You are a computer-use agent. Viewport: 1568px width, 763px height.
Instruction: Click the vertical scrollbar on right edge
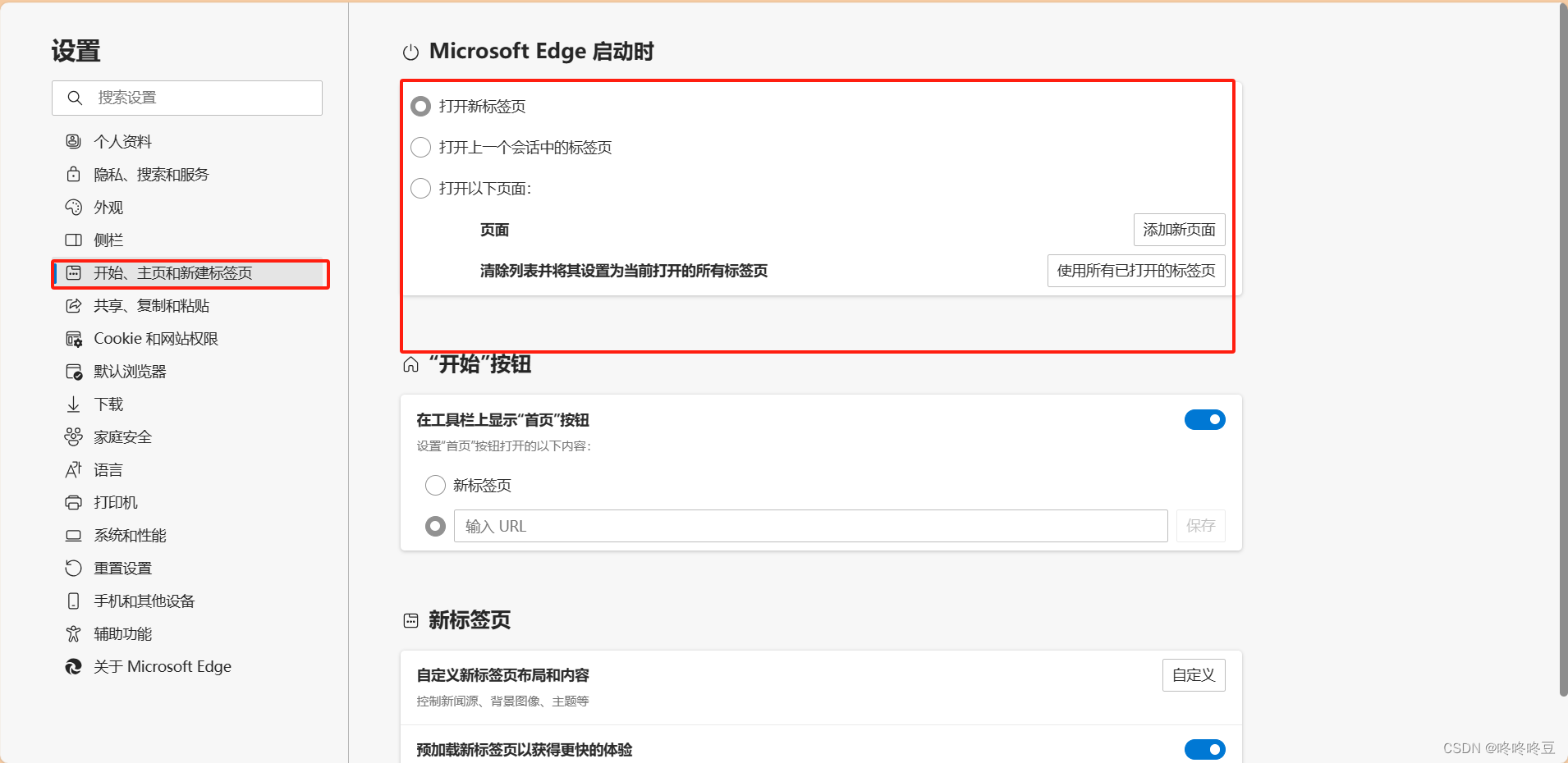point(1563,349)
